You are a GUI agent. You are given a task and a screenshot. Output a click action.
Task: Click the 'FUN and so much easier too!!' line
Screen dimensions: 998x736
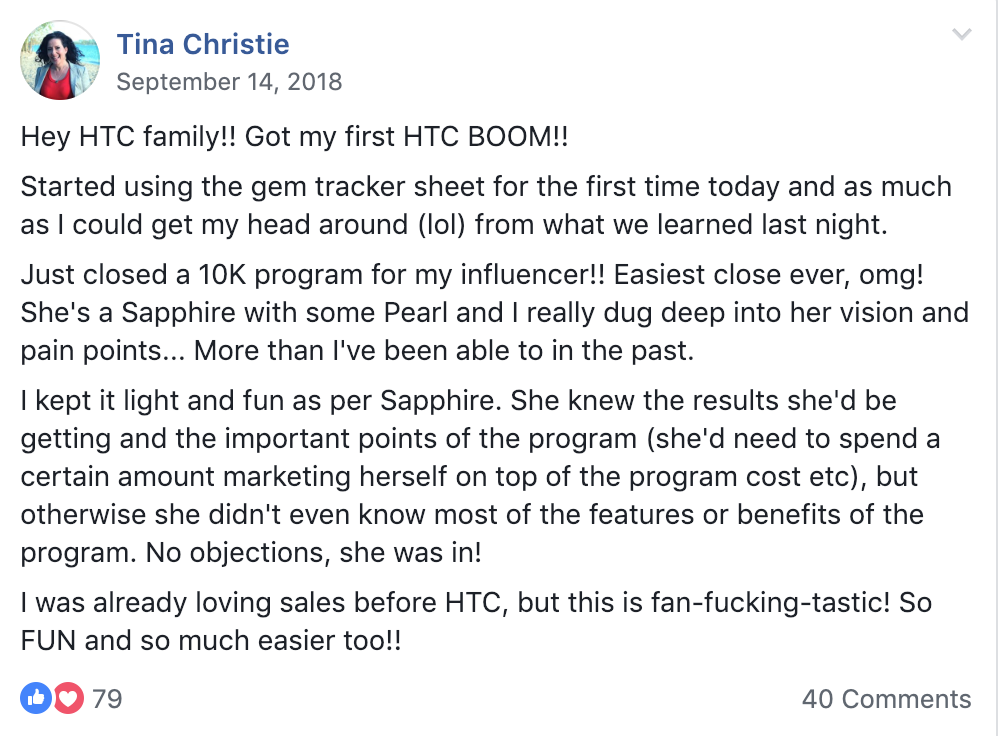211,640
